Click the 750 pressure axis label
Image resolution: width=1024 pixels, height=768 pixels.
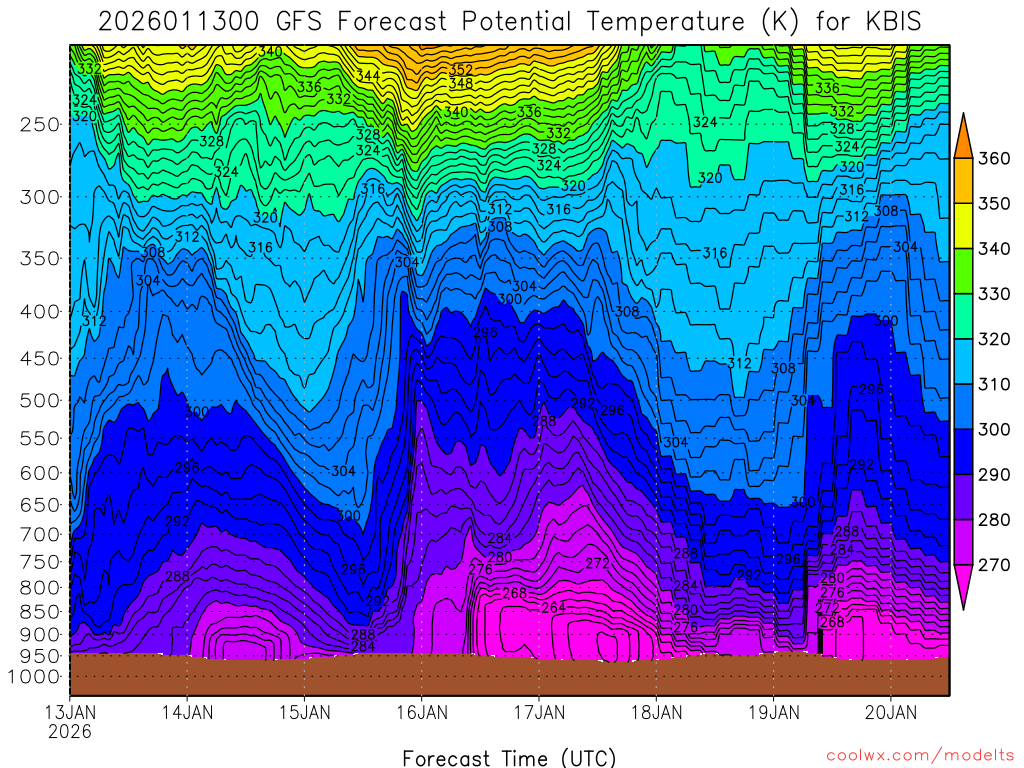40,562
